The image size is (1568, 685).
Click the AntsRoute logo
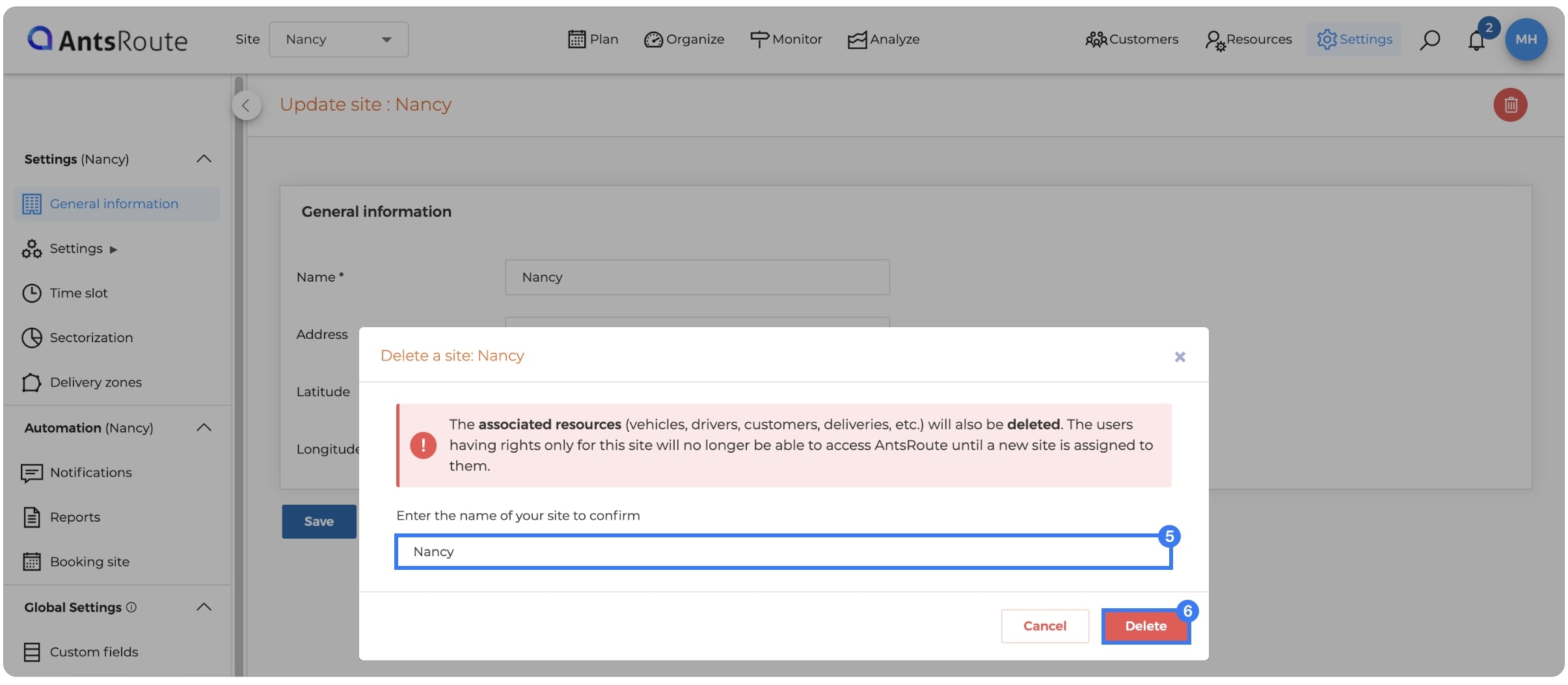107,39
